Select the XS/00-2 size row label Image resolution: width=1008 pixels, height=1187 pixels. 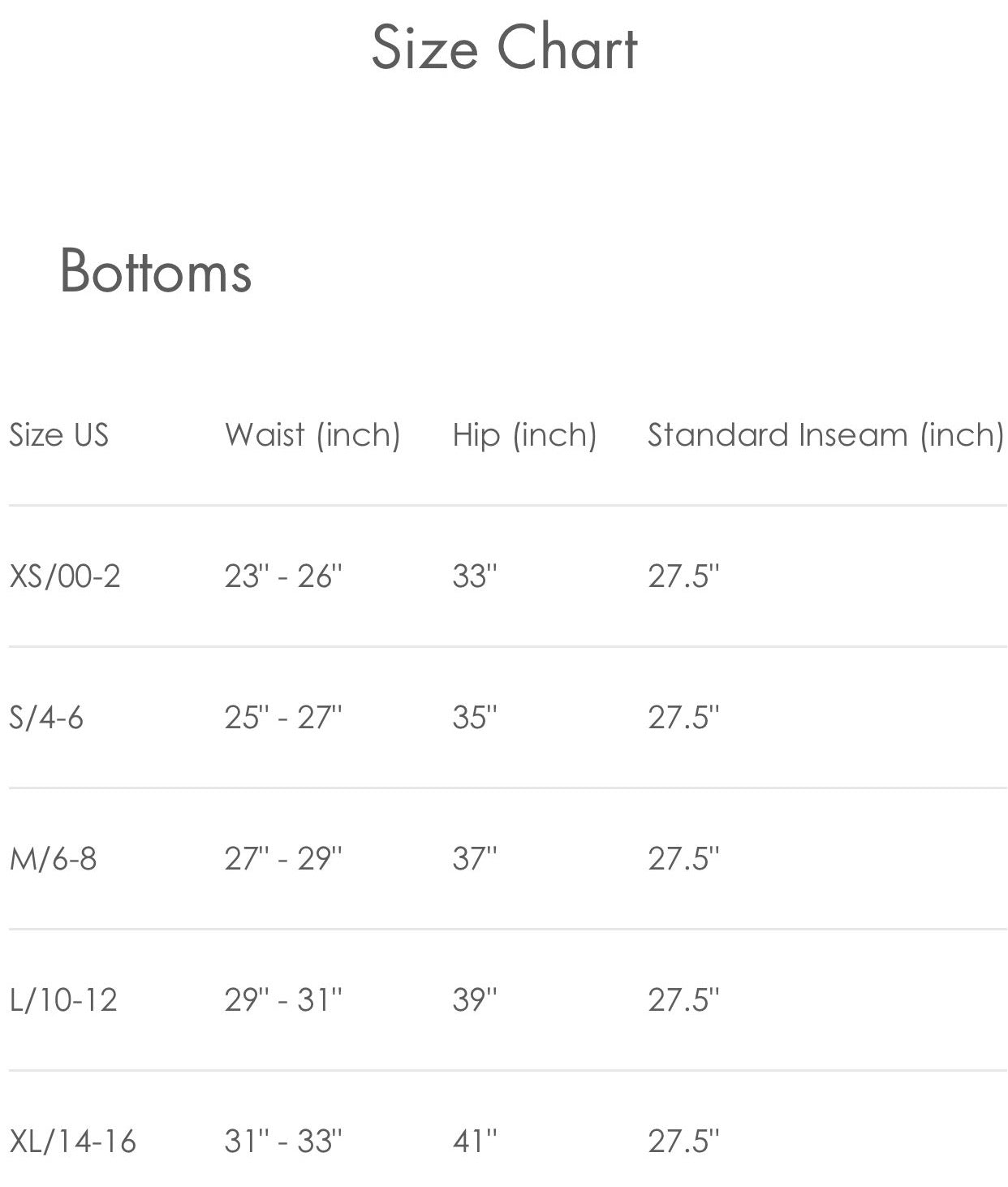point(65,576)
